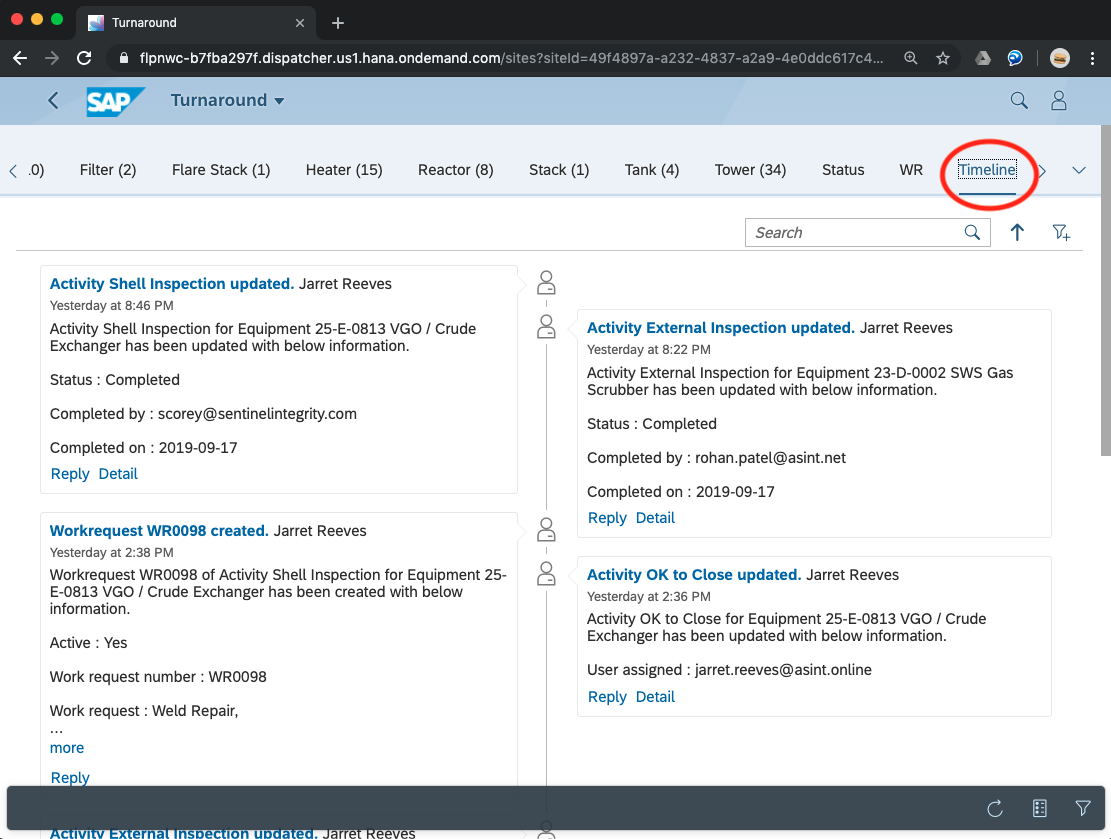Switch to the Stack (1) tab
The image size is (1111, 839).
(x=559, y=170)
